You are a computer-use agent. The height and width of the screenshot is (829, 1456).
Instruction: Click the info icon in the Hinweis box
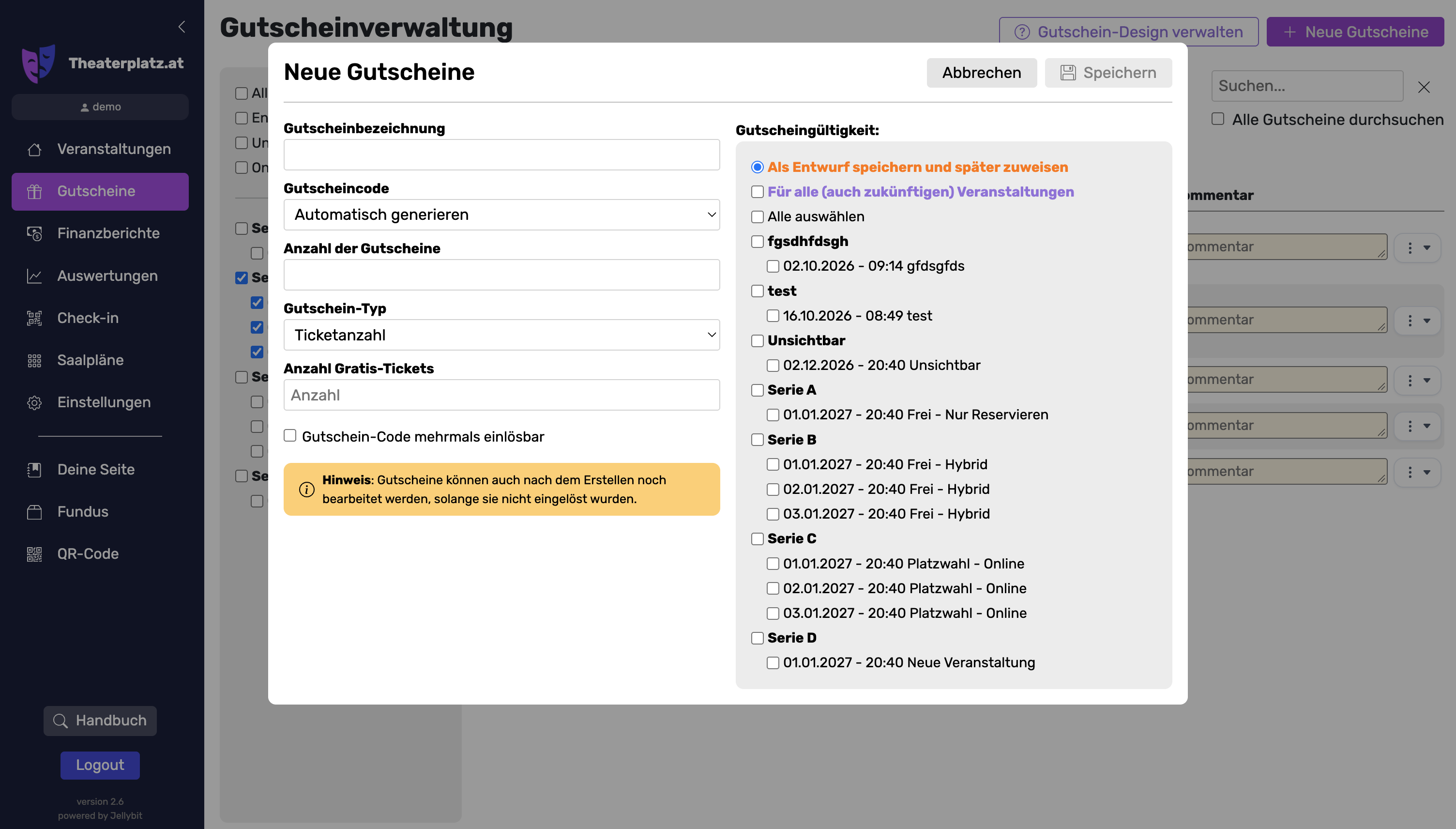307,490
